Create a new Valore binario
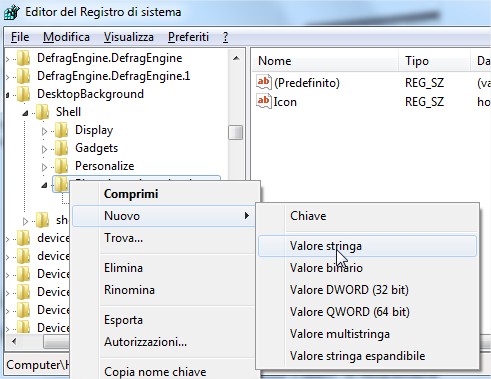 point(367,268)
